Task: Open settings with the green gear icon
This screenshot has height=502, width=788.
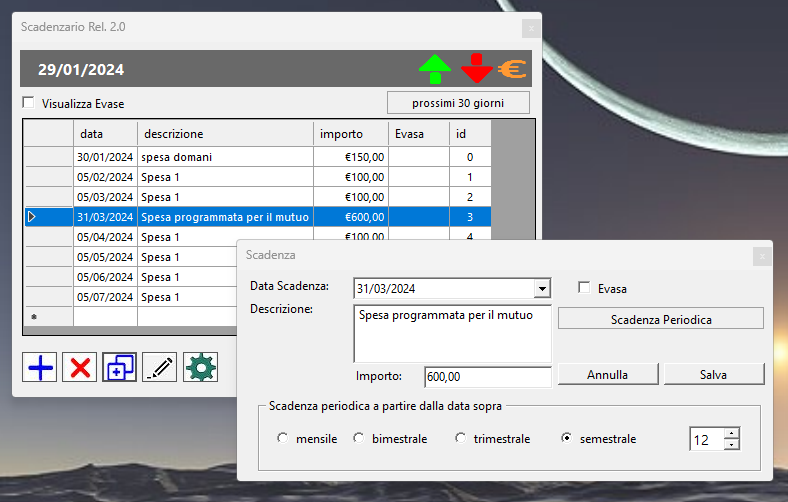Action: click(201, 367)
